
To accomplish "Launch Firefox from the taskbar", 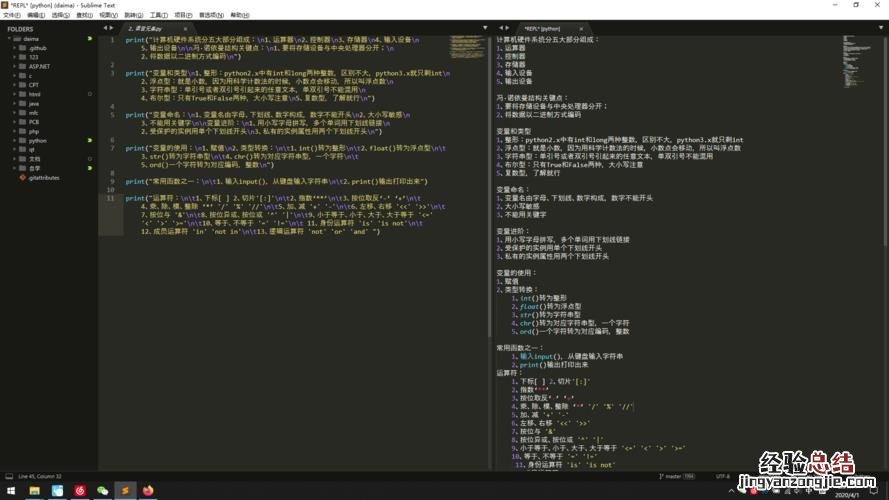I will click(149, 491).
